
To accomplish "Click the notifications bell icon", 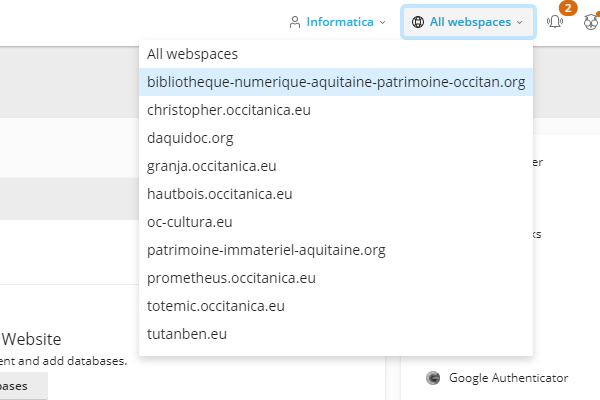I will [555, 22].
